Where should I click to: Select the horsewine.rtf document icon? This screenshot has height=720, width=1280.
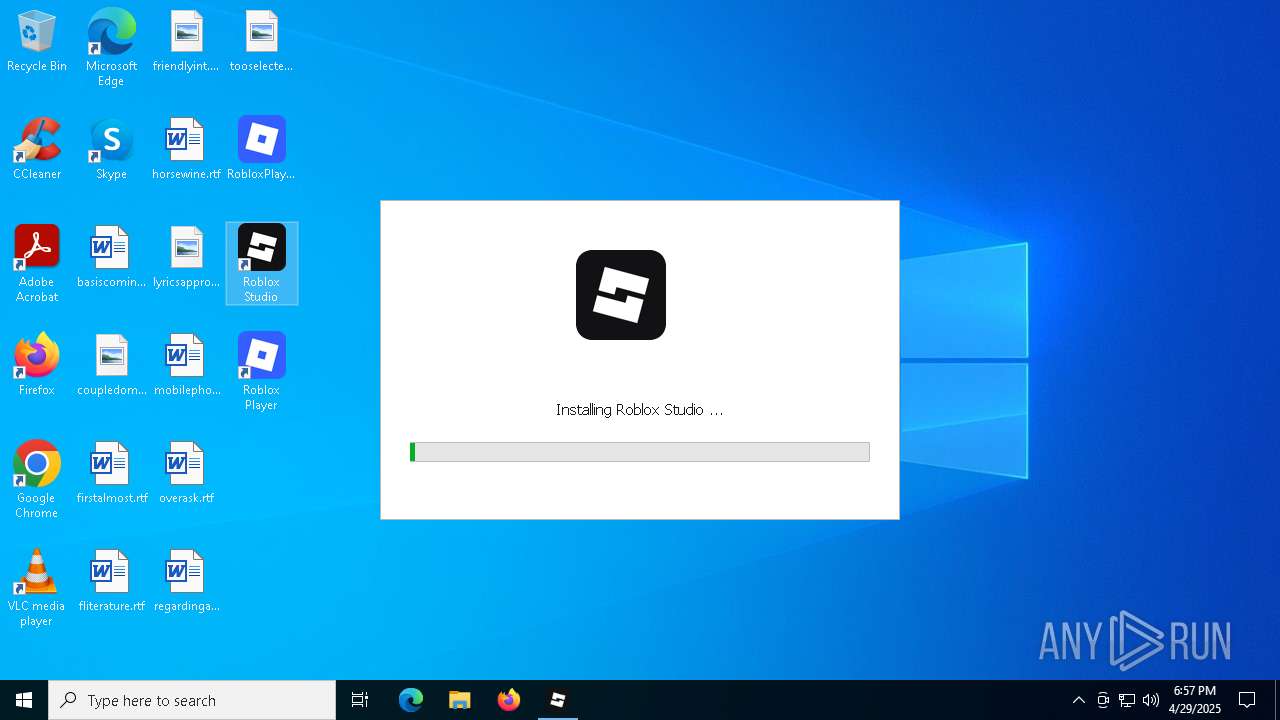[186, 149]
